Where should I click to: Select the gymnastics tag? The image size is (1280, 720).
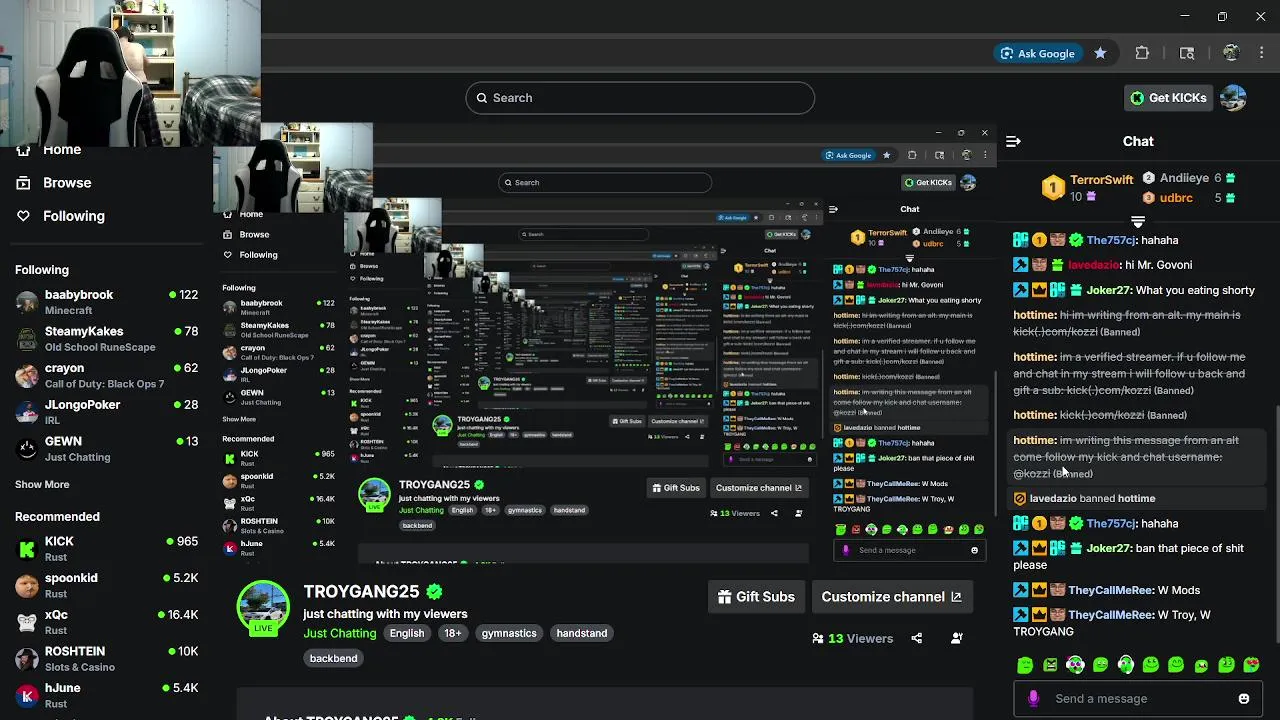coord(509,633)
